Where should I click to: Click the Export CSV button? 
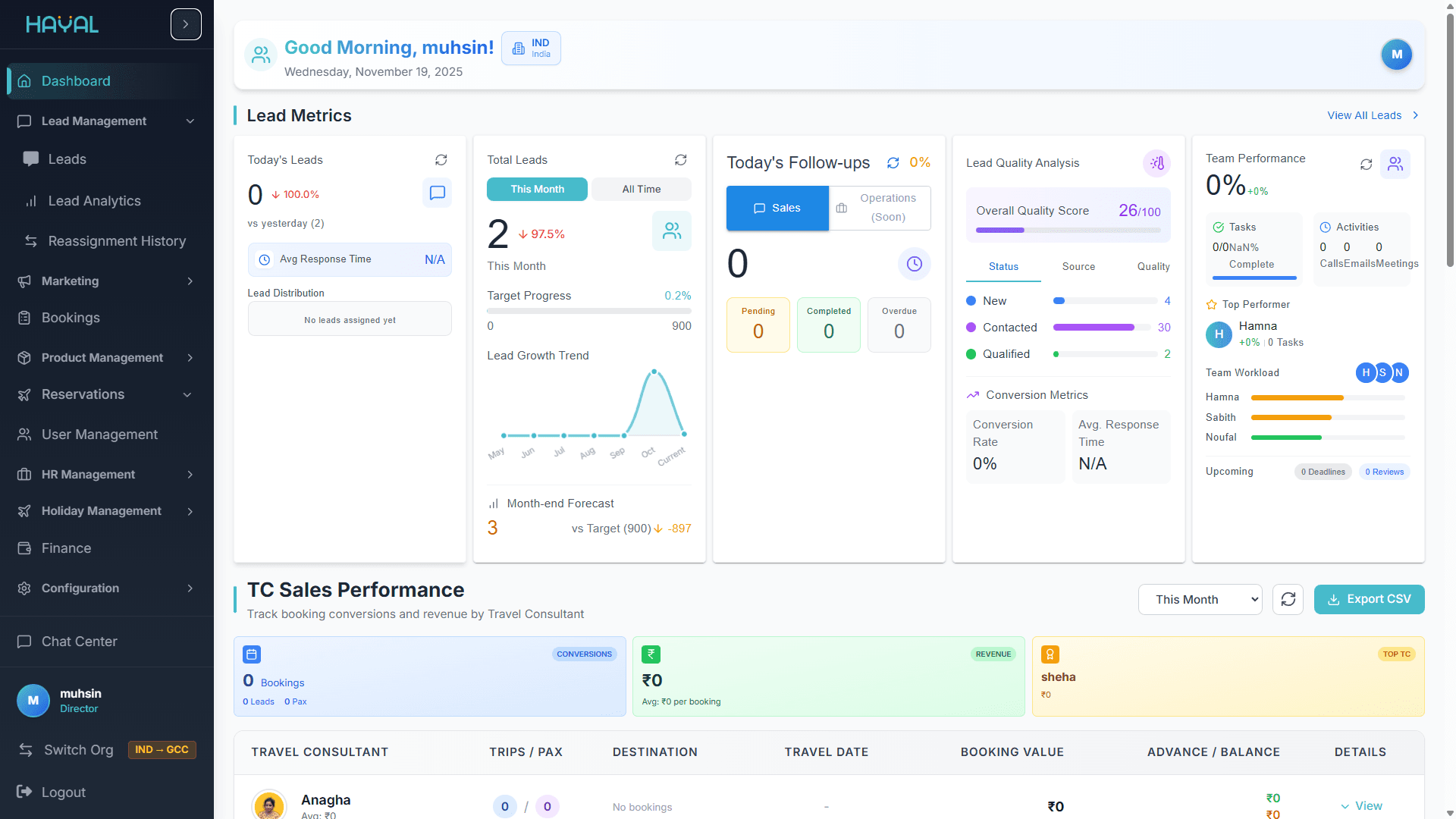click(x=1369, y=599)
